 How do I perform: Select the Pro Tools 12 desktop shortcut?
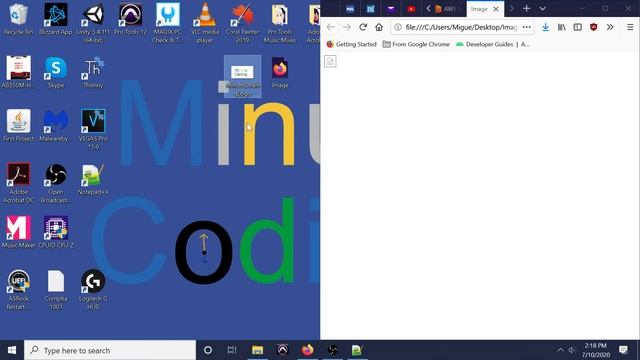pyautogui.click(x=130, y=19)
